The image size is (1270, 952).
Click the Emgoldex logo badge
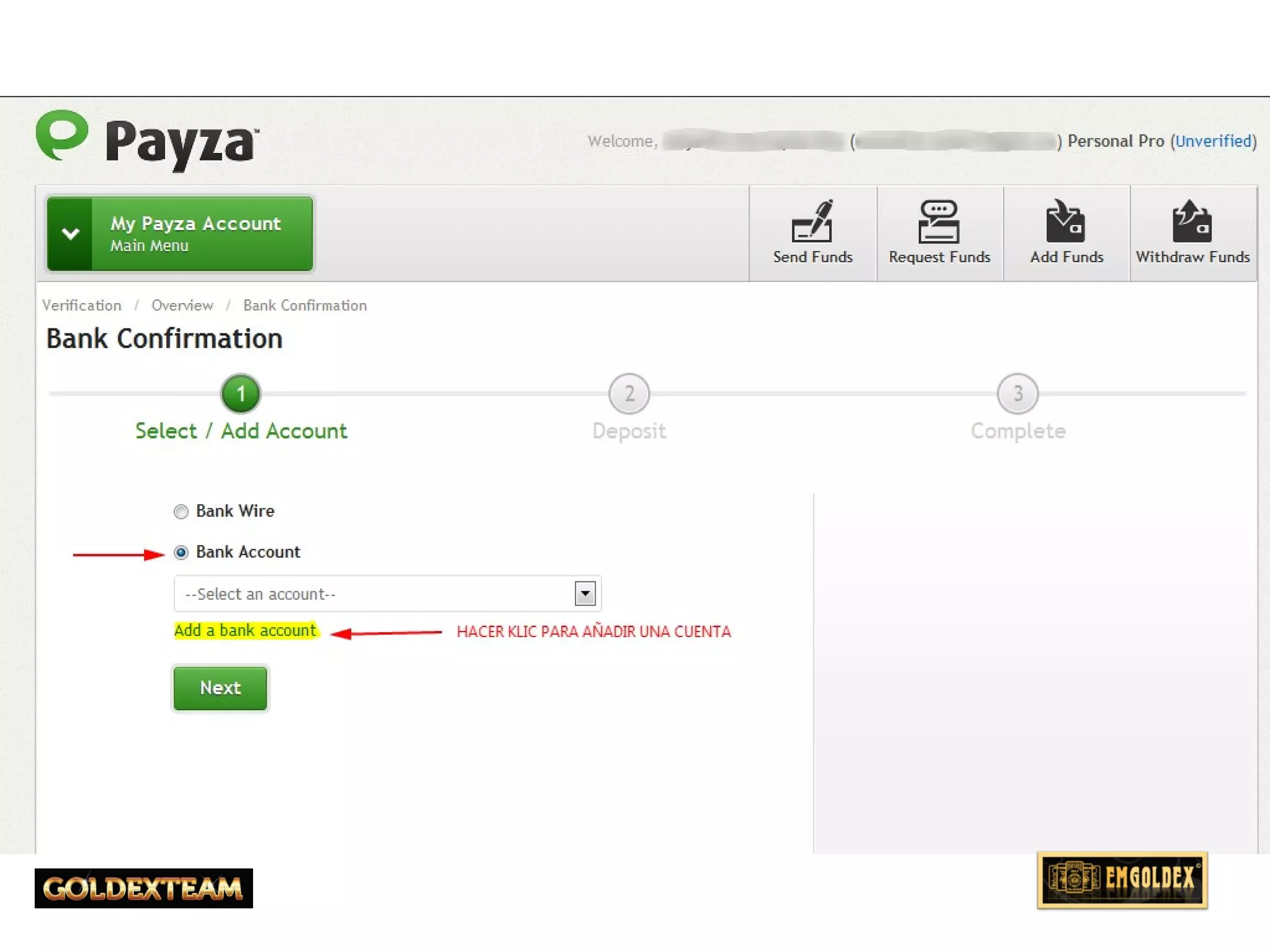point(1121,879)
